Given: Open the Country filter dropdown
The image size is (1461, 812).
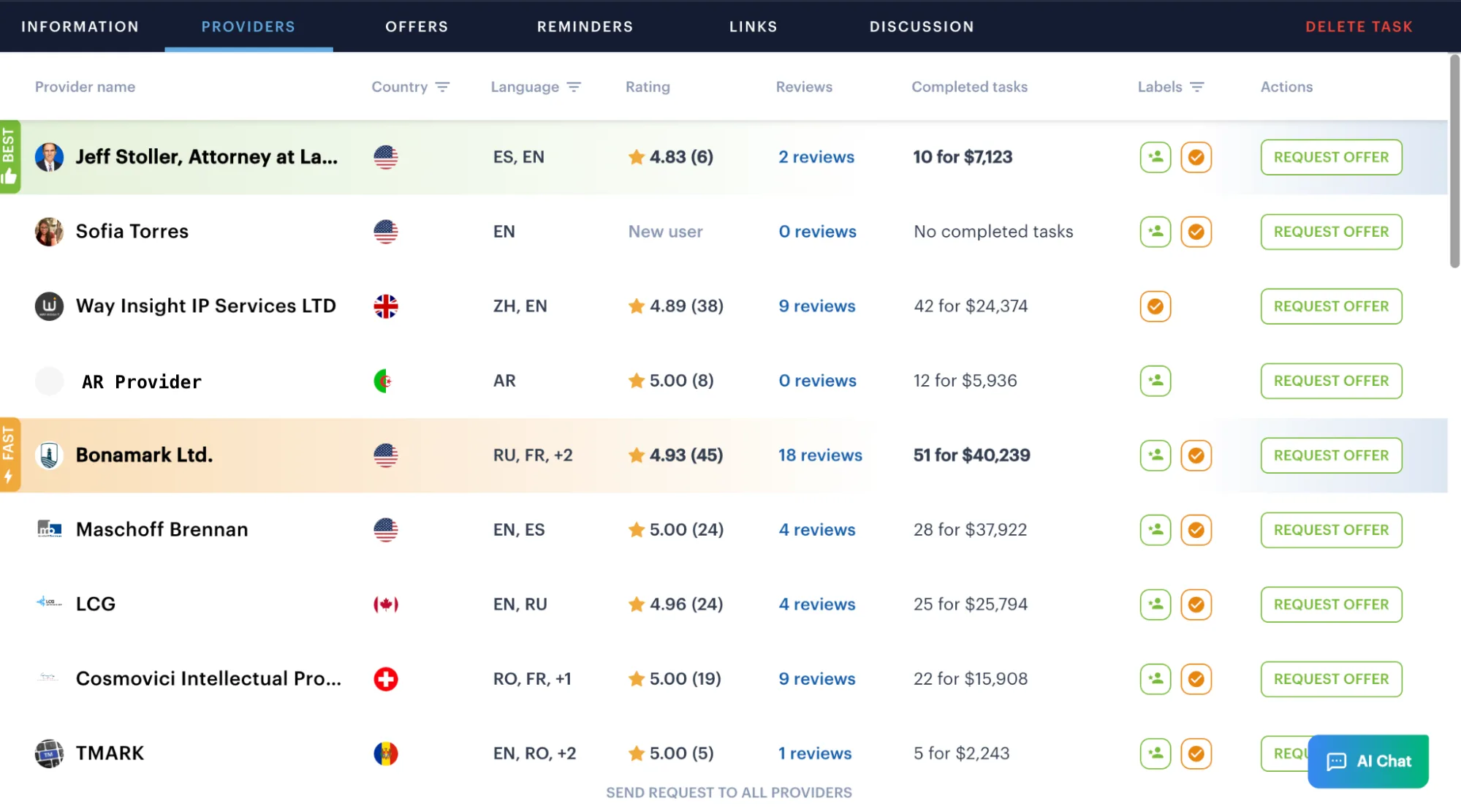Looking at the screenshot, I should (x=442, y=87).
